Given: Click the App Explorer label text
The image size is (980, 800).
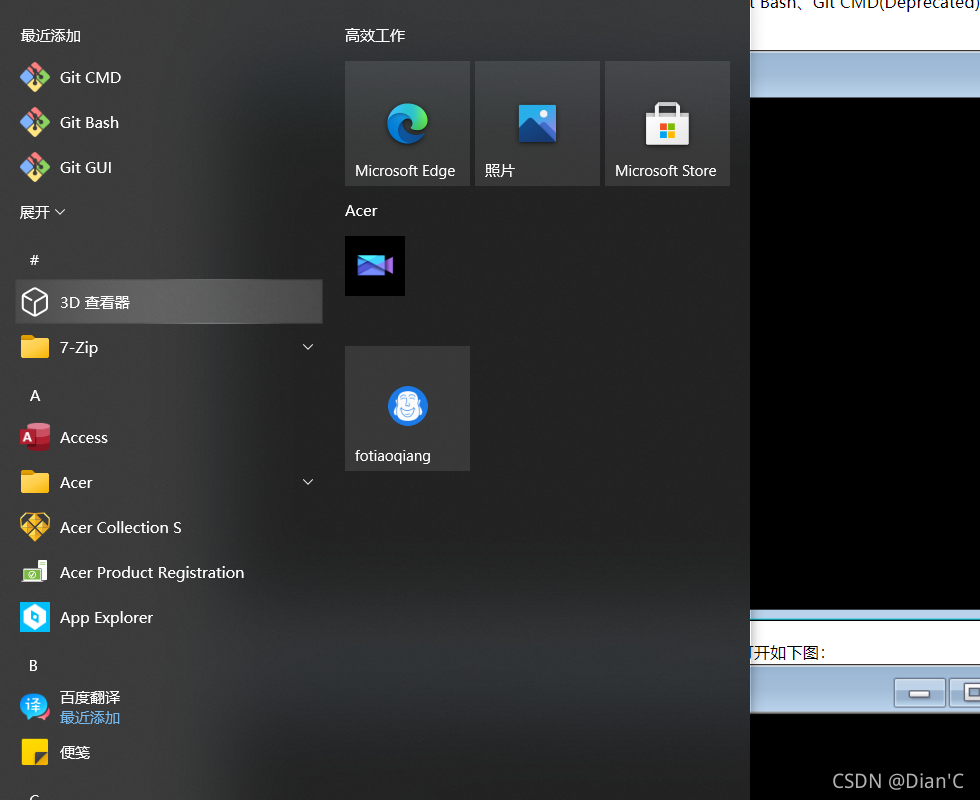Looking at the screenshot, I should [106, 618].
